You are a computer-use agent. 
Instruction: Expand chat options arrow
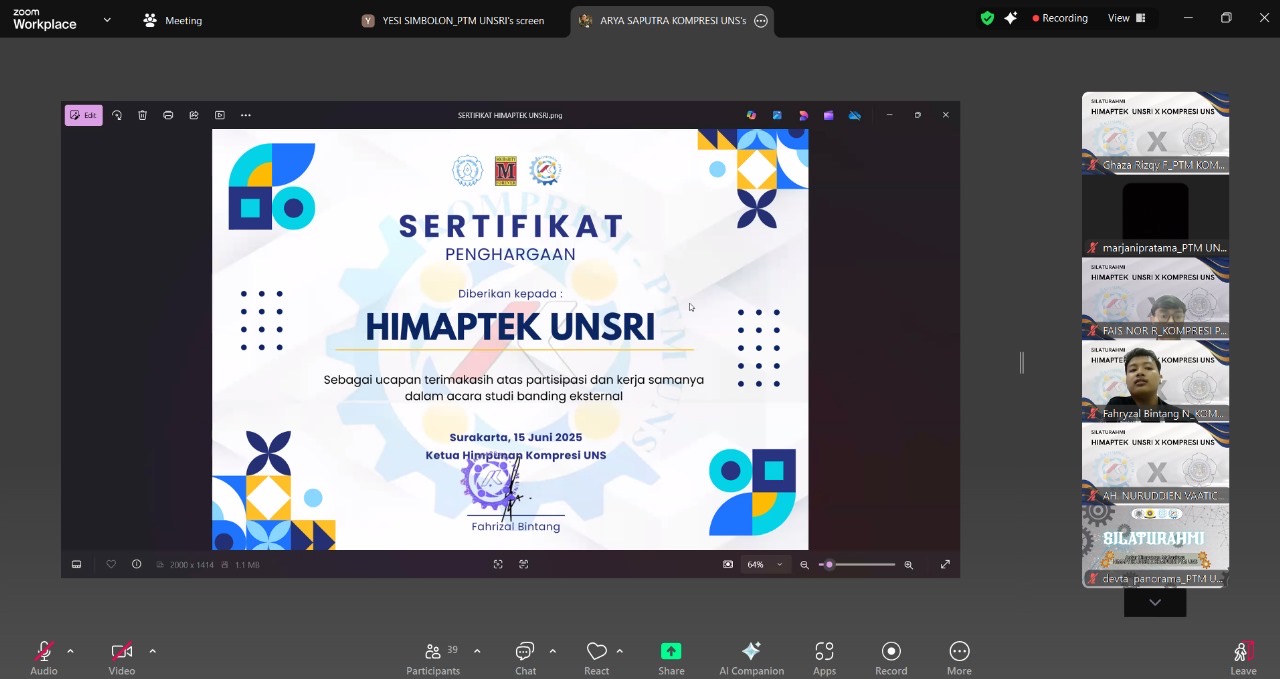(x=552, y=651)
